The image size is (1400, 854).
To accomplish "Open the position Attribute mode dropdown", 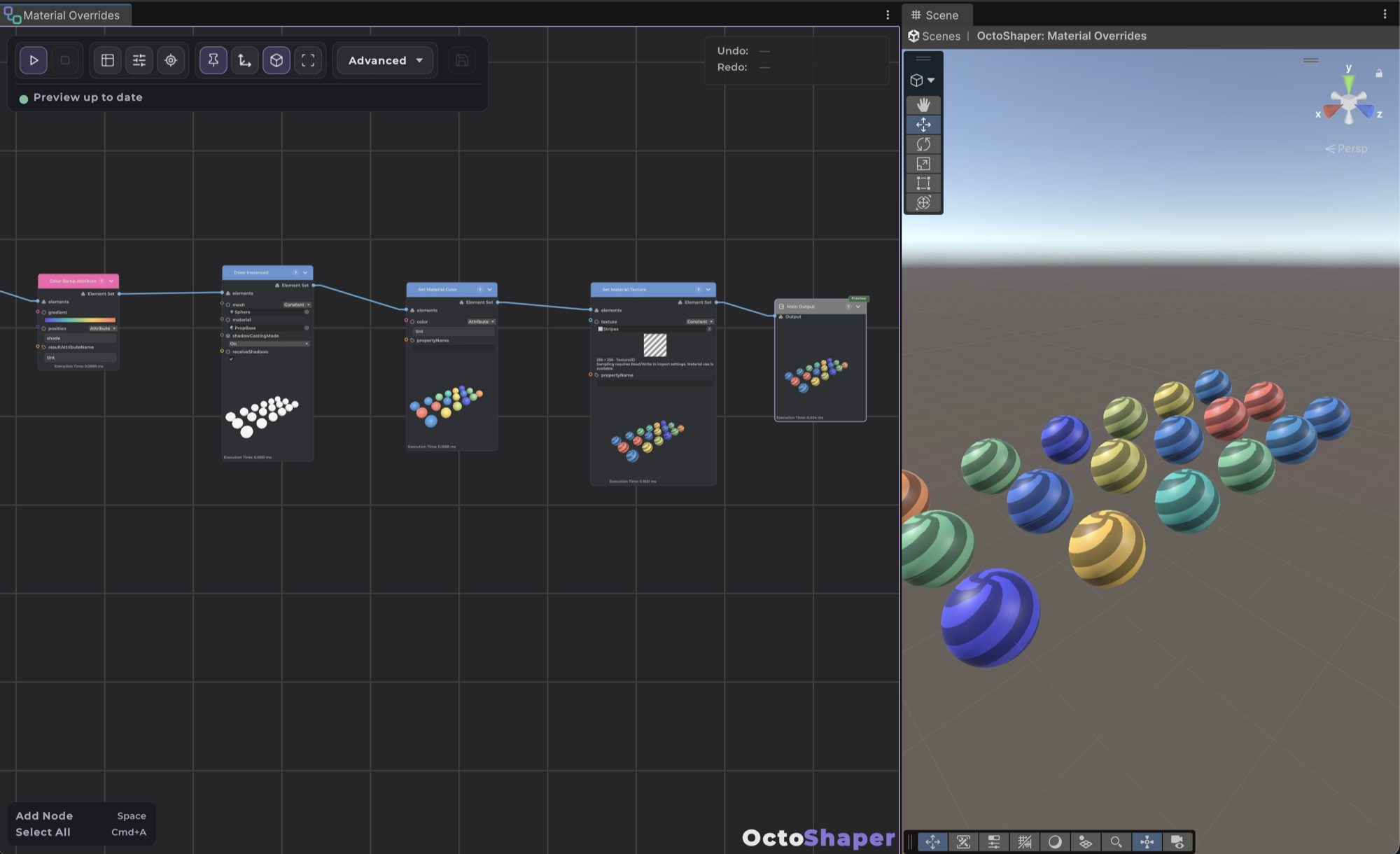I will (x=103, y=328).
